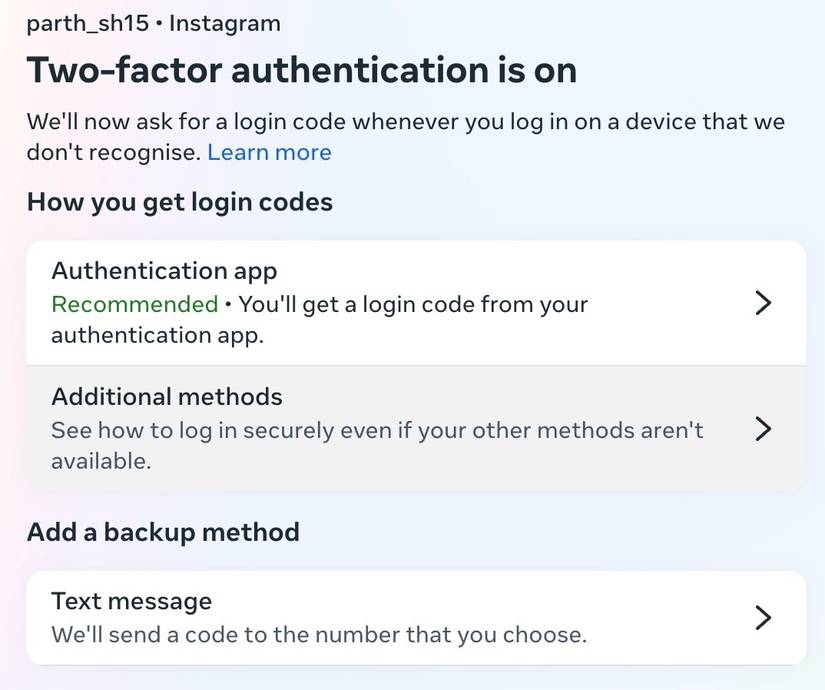Select the Authentication app method card
Screen dimensions: 825x690
(x=400, y=300)
